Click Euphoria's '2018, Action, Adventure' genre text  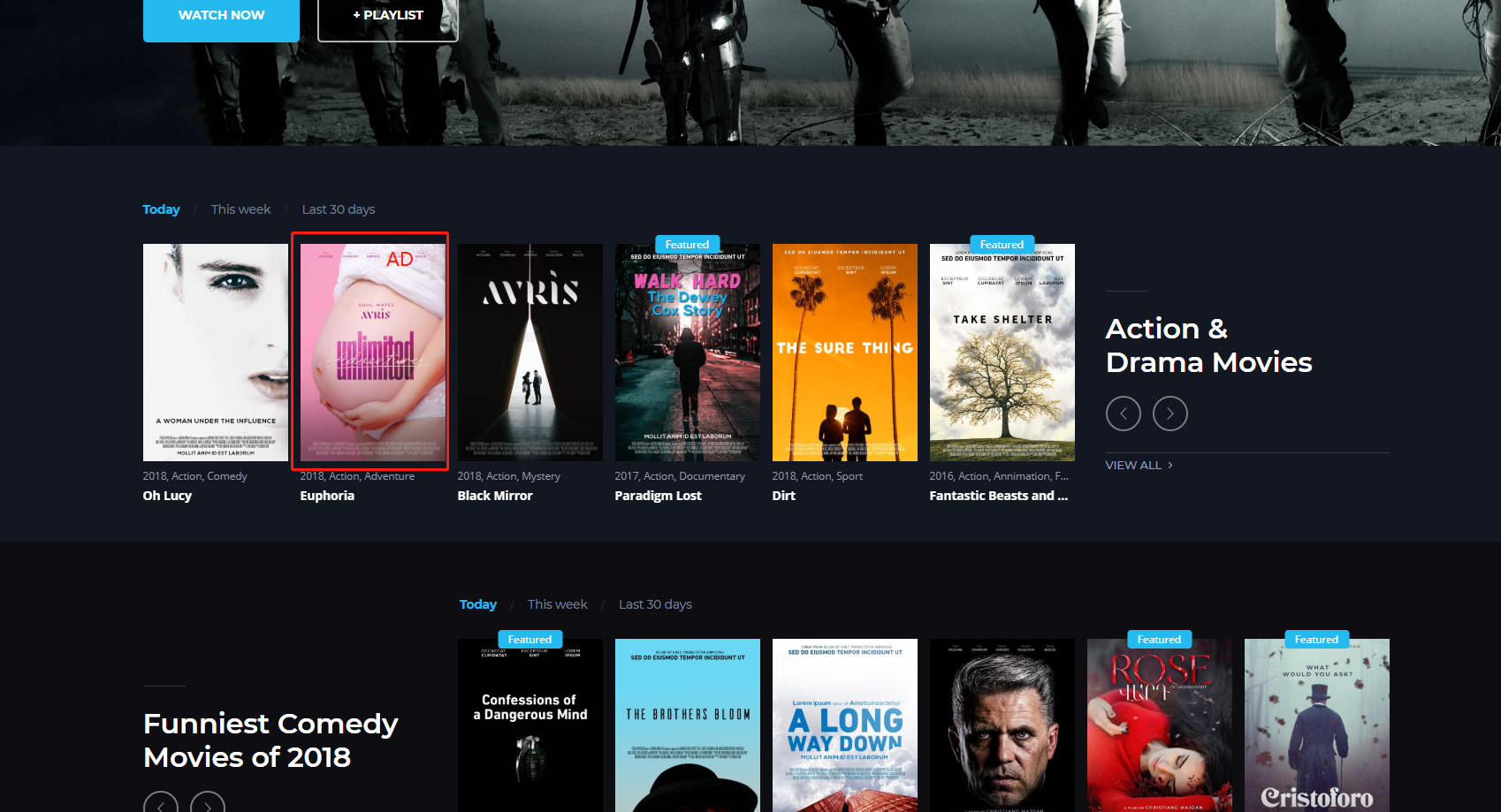[357, 476]
